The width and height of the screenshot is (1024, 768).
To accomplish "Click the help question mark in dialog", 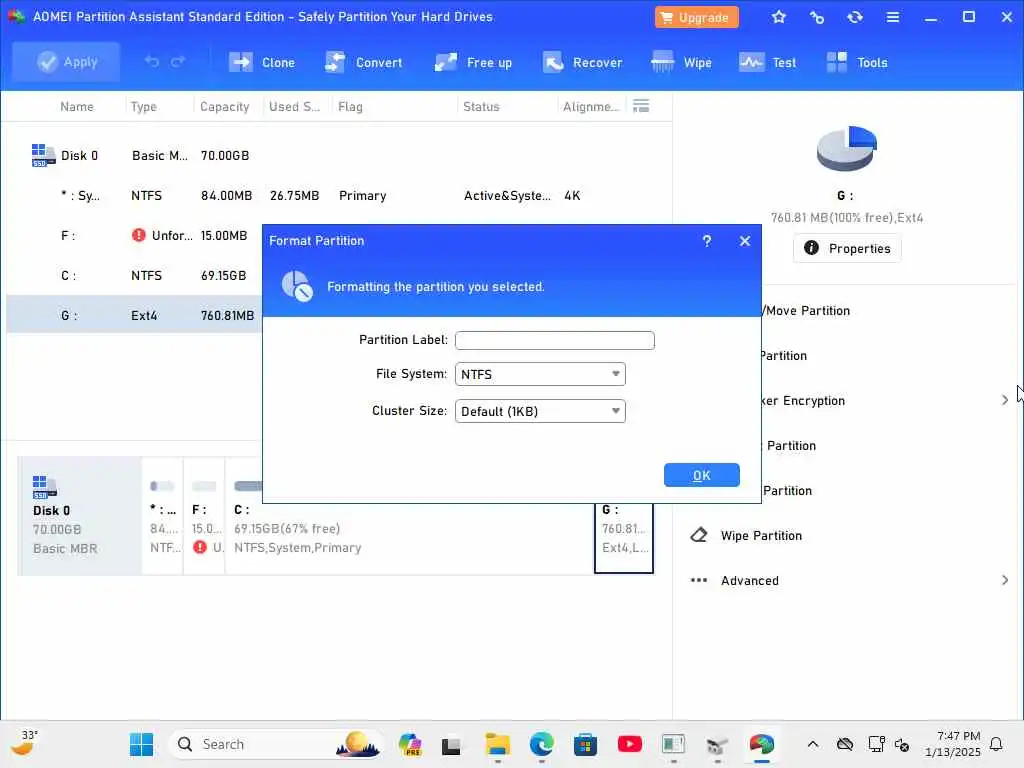I will point(707,241).
